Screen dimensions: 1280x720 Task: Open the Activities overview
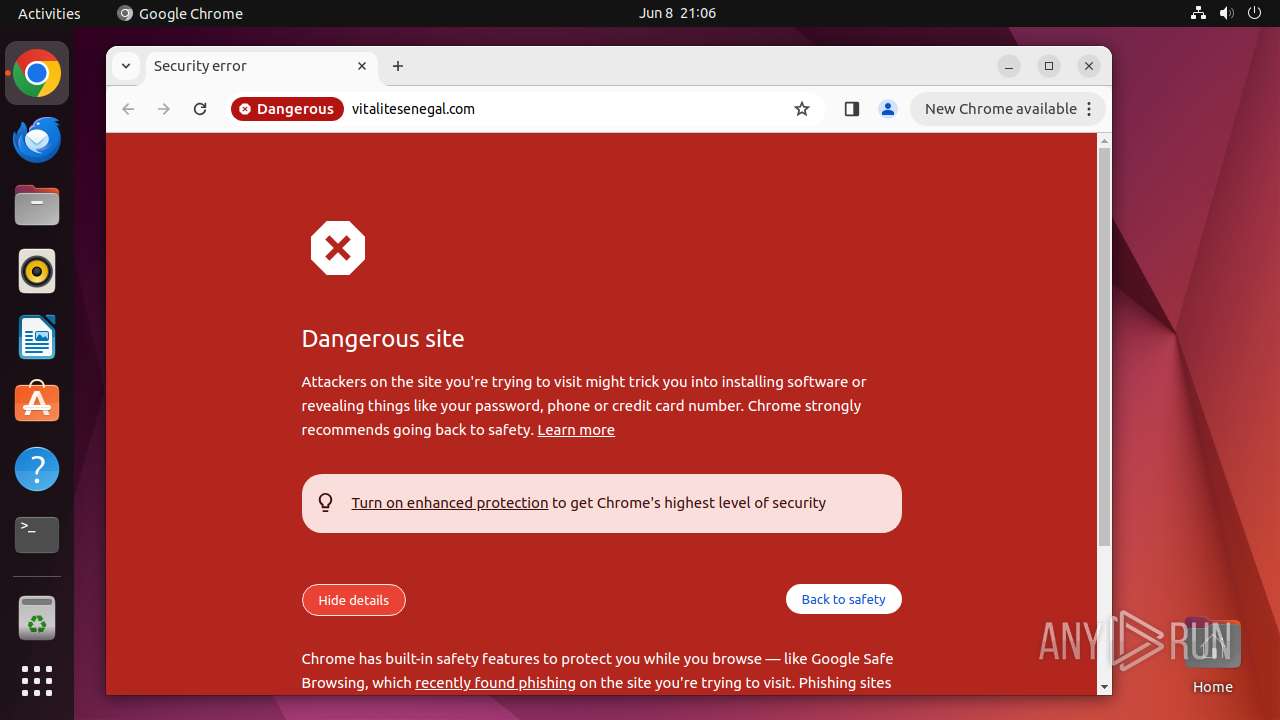49,13
